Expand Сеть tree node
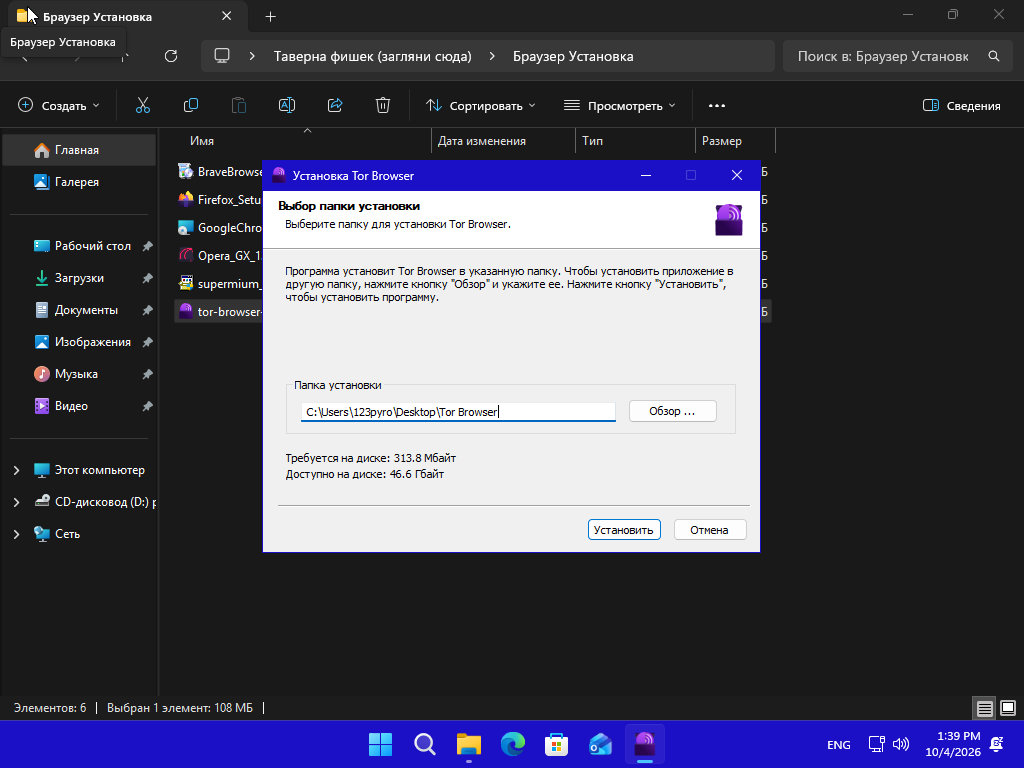The image size is (1024, 768). click(x=16, y=534)
